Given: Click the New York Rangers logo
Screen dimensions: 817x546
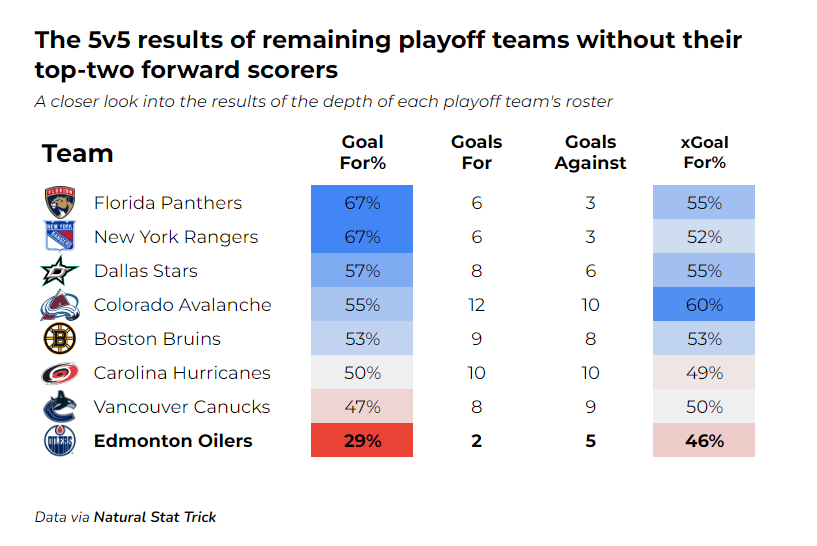Looking at the screenshot, I should click(59, 237).
